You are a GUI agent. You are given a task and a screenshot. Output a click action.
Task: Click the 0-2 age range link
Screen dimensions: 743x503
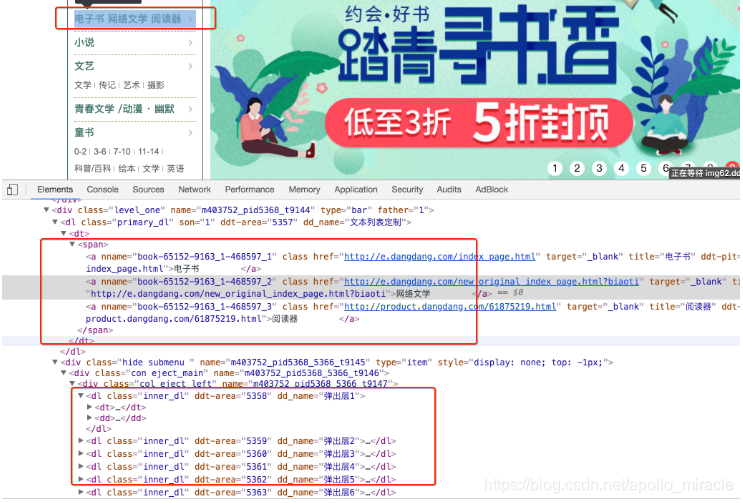tap(80, 152)
